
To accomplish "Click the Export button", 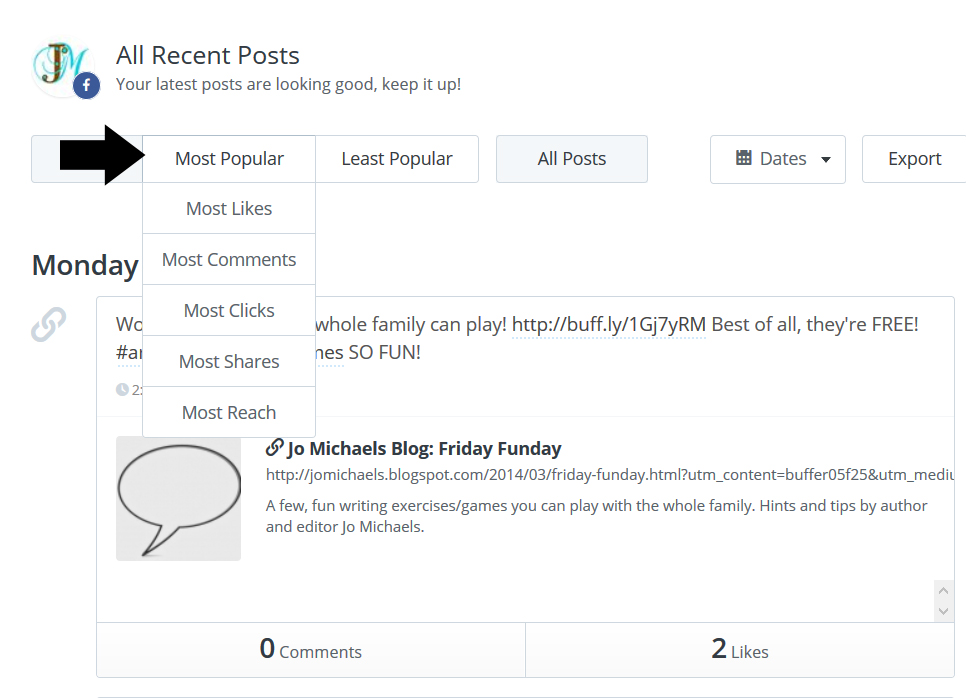I will [x=914, y=159].
